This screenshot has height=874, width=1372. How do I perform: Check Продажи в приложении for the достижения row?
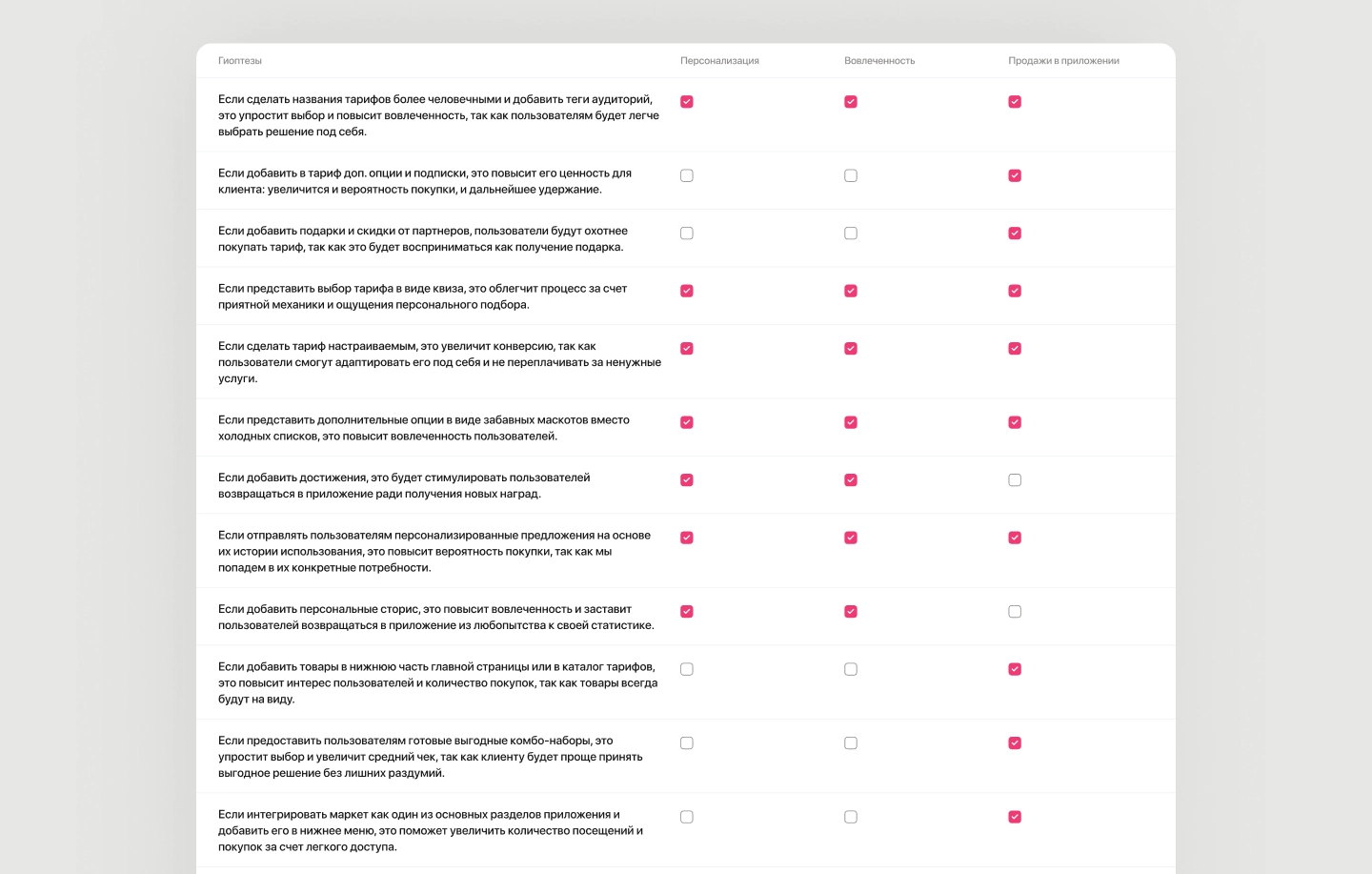pos(1015,480)
